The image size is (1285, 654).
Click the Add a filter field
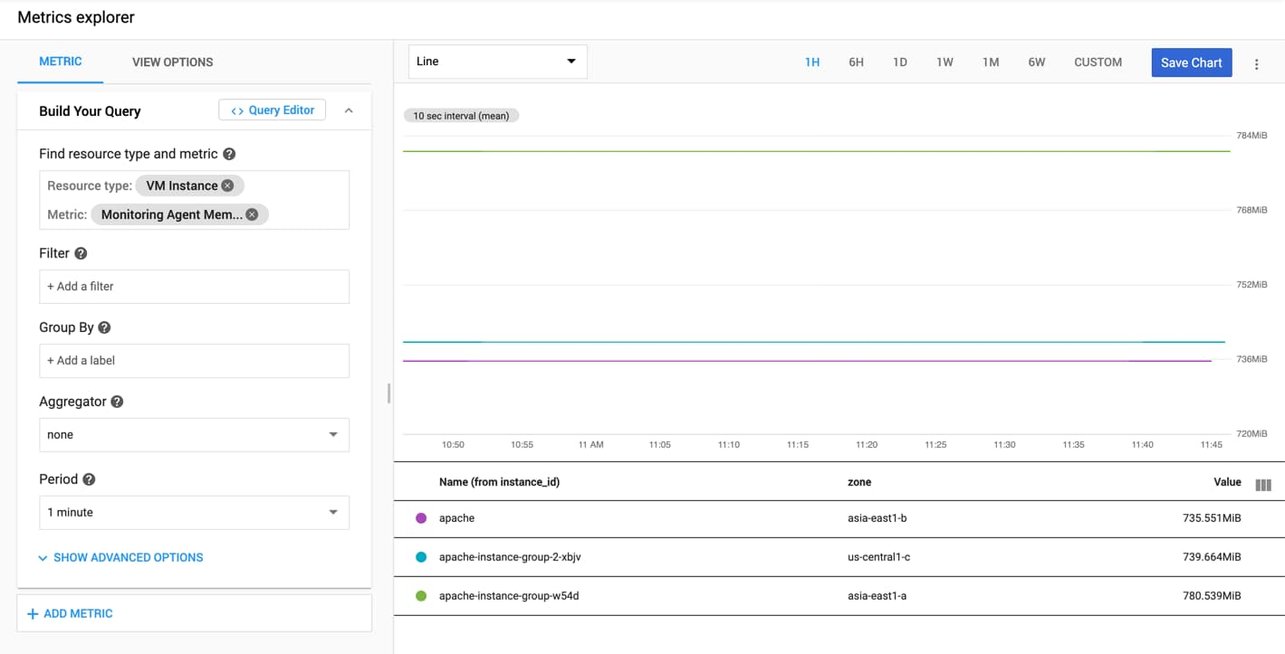(194, 286)
